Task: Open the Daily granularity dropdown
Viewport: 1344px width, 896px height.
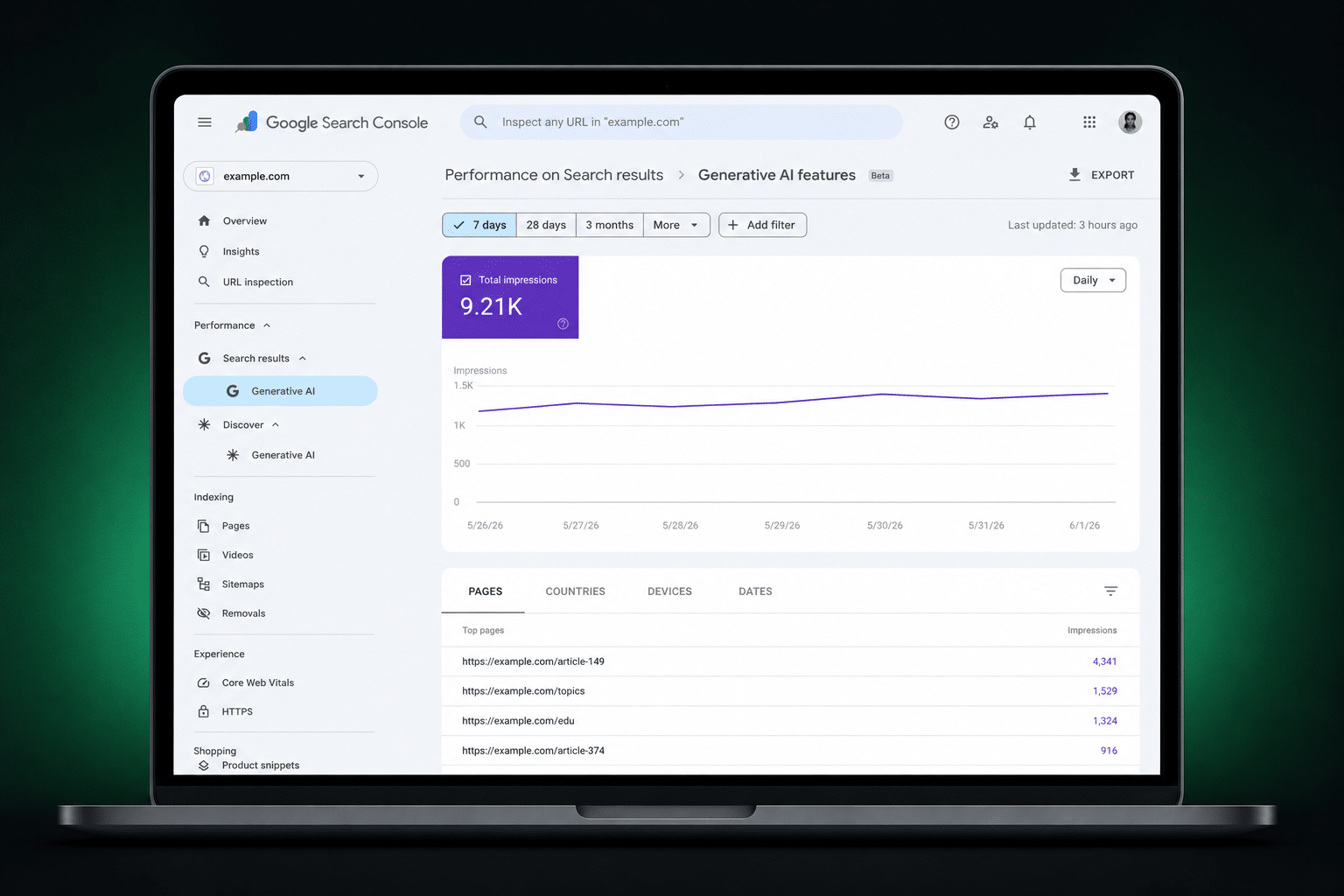Action: pos(1093,280)
